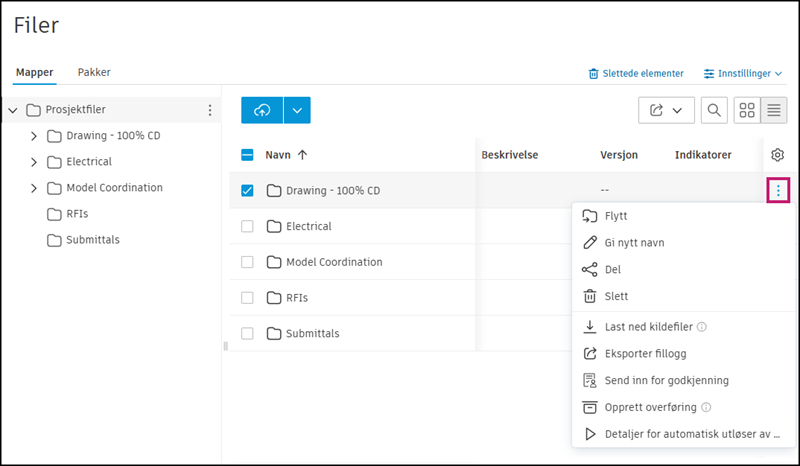Screen dimensions: 800x466
Task: Switch to grid view layout
Action: point(747,110)
